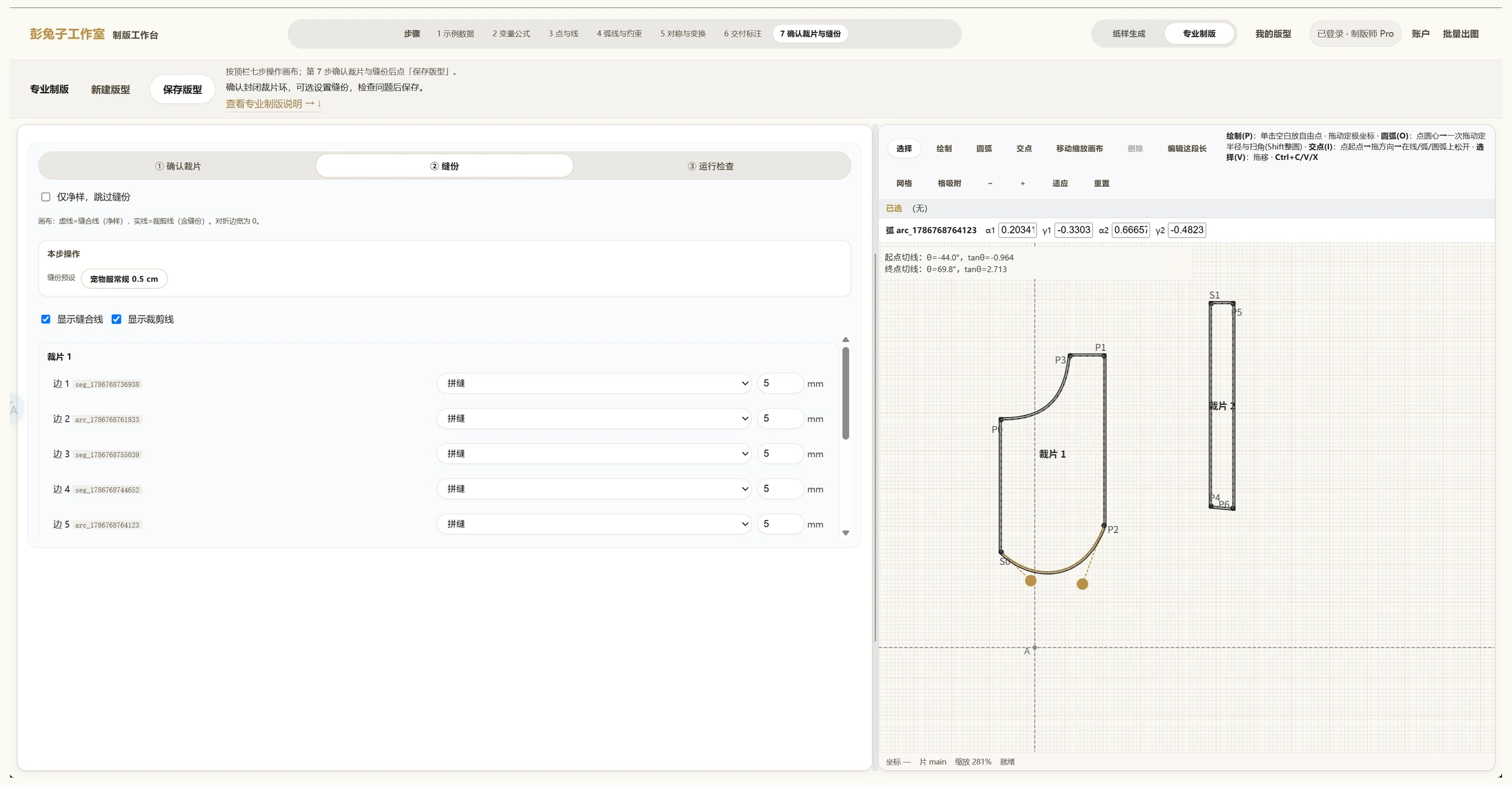Fit canvas using 适应 button
Image resolution: width=1512 pixels, height=785 pixels.
coord(1060,183)
